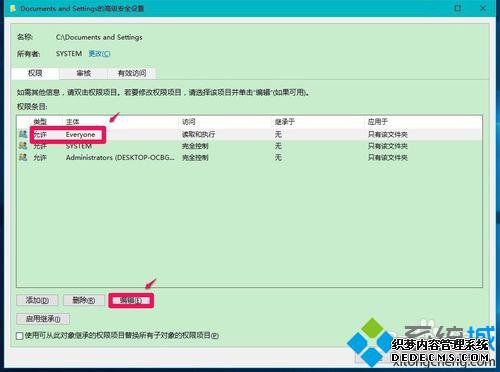Screen dimensions: 500x372
Task: Select the SYSTEM permission entry
Action: pos(249,146)
